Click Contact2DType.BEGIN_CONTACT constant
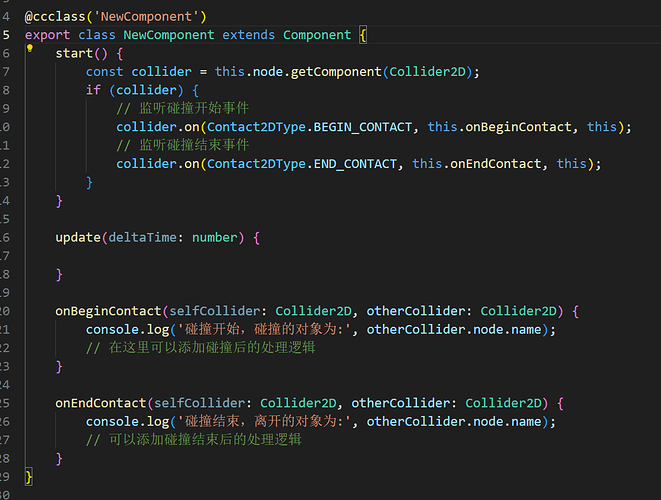This screenshot has width=661, height=500. coord(309,127)
